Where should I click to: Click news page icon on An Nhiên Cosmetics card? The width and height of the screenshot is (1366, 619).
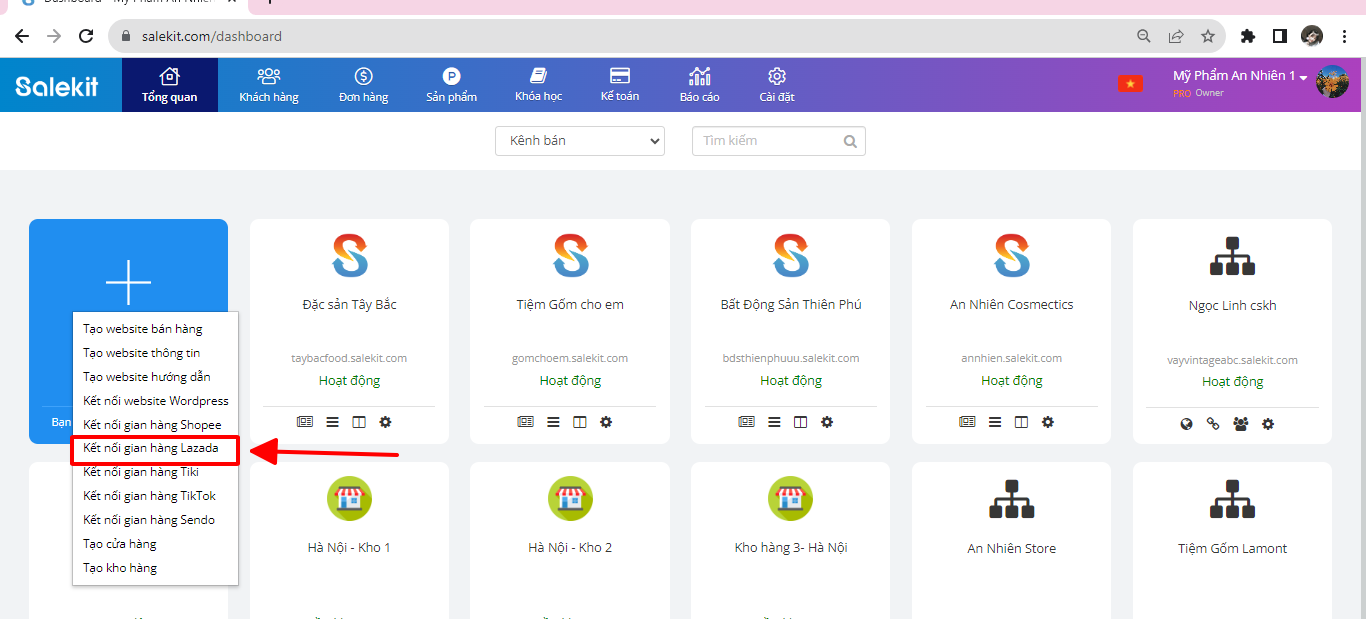(967, 422)
